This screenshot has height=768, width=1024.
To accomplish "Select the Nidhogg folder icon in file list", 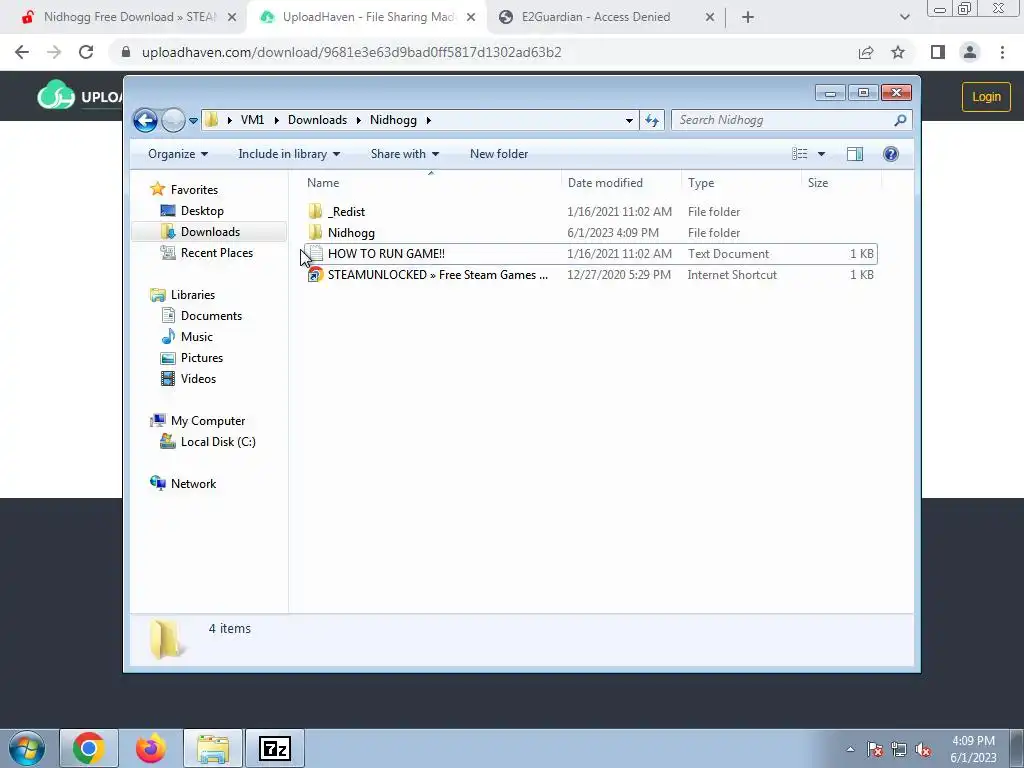I will pos(315,232).
